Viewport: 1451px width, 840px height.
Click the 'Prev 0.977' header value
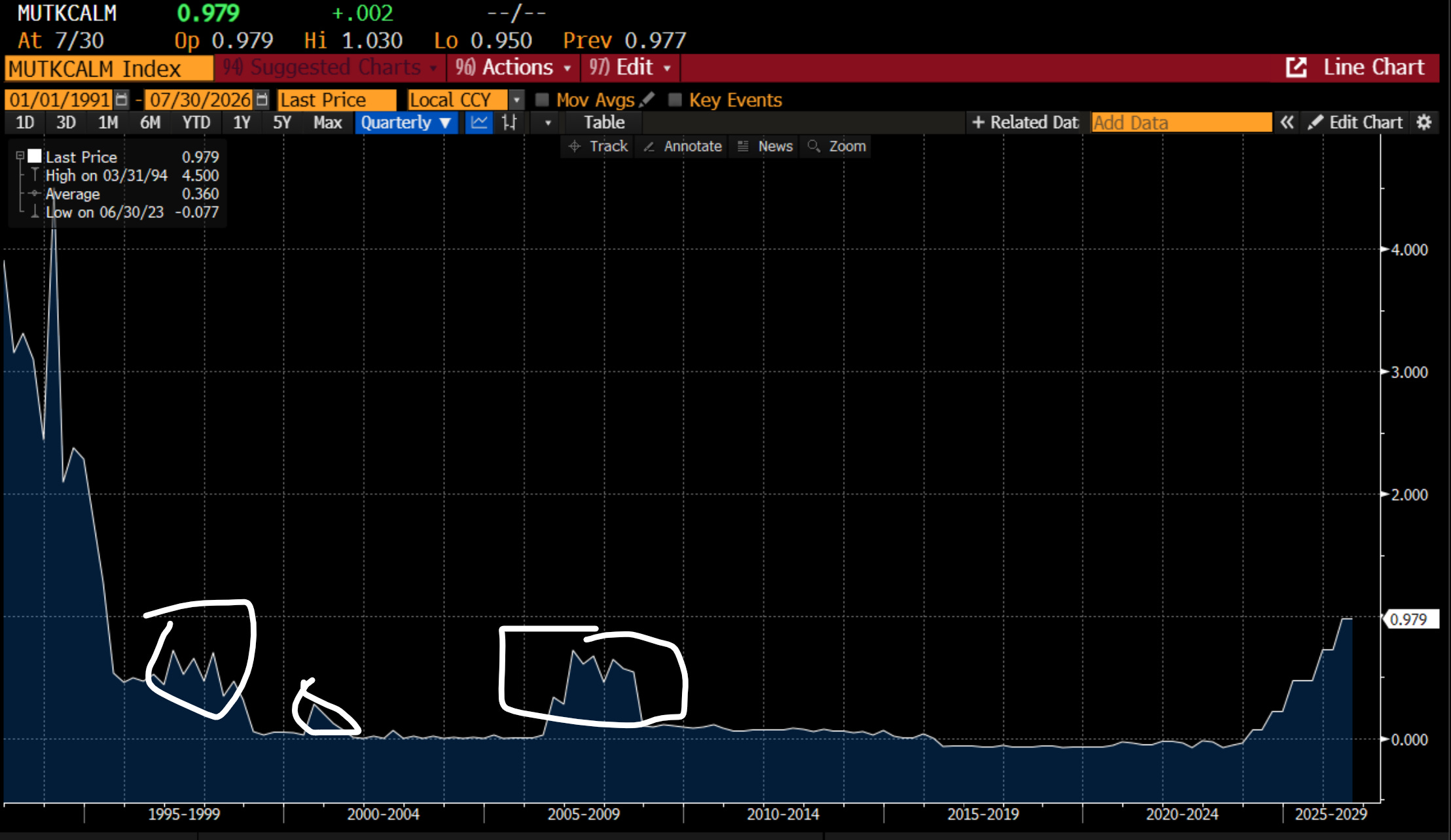(x=624, y=41)
